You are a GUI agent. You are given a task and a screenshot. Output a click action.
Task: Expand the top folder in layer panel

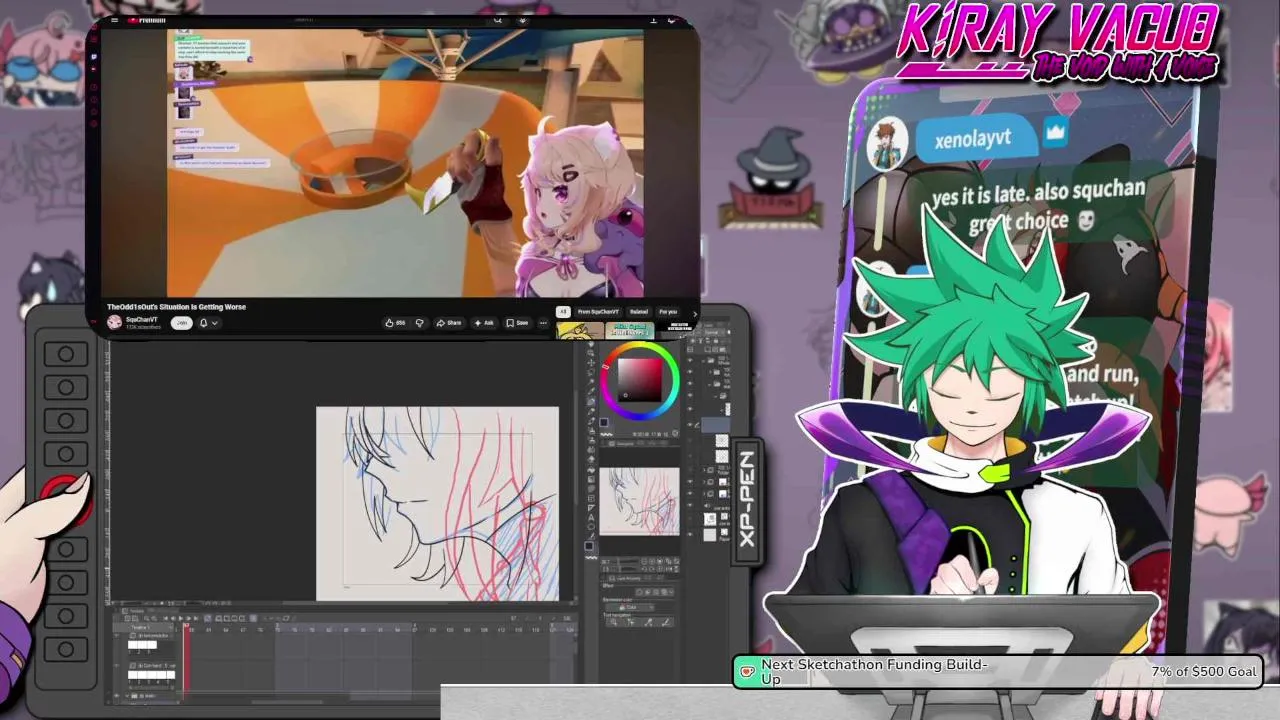703,360
